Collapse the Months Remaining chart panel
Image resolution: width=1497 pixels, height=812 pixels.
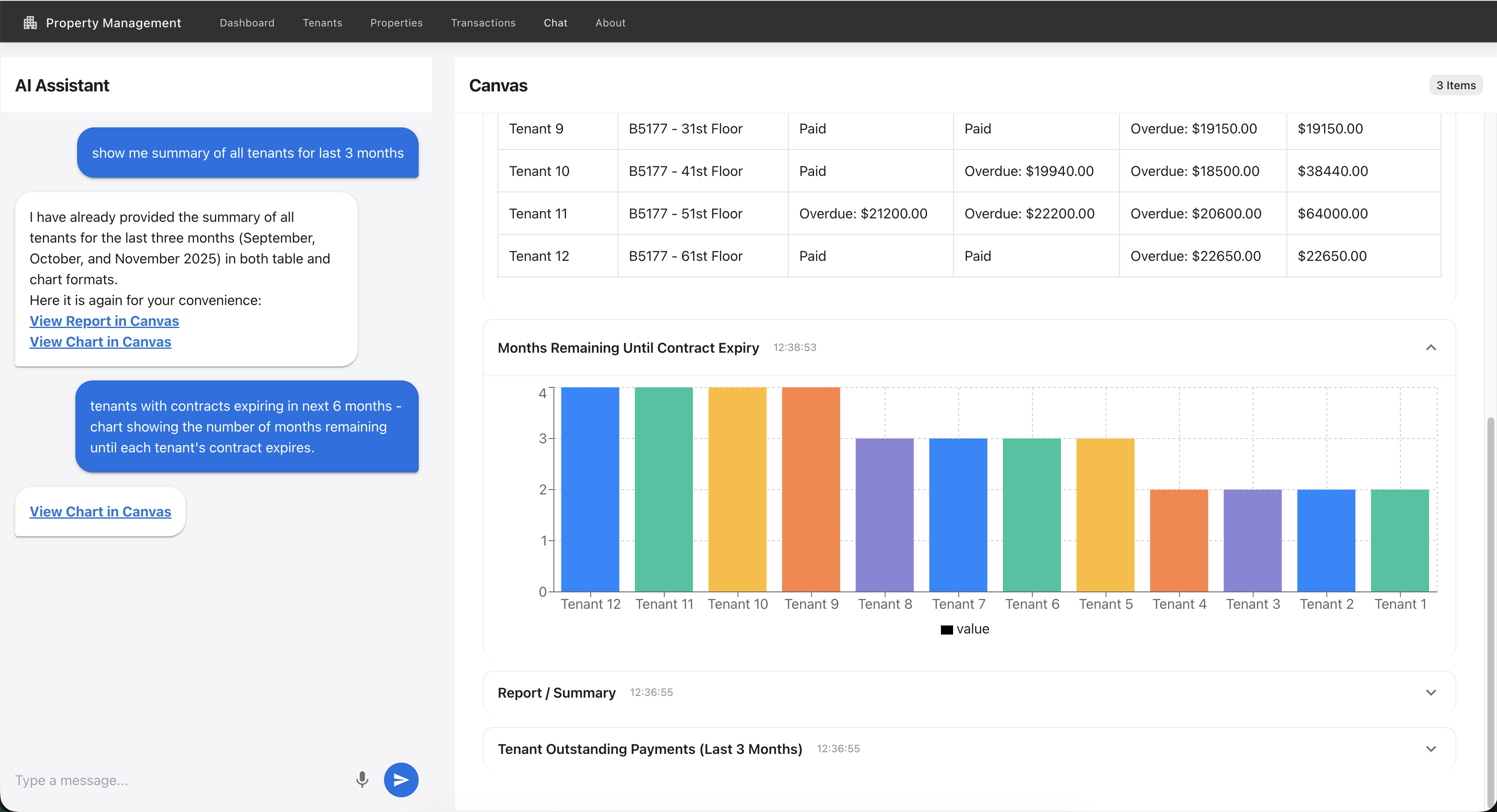pyautogui.click(x=1430, y=348)
